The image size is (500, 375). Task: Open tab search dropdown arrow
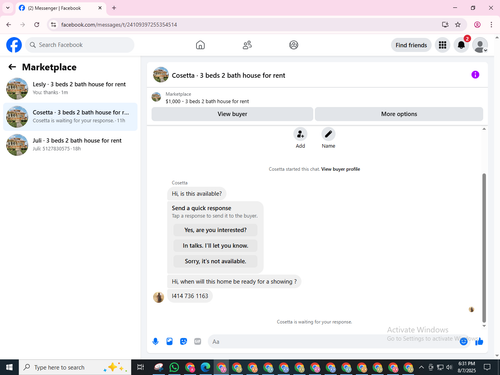tap(8, 8)
